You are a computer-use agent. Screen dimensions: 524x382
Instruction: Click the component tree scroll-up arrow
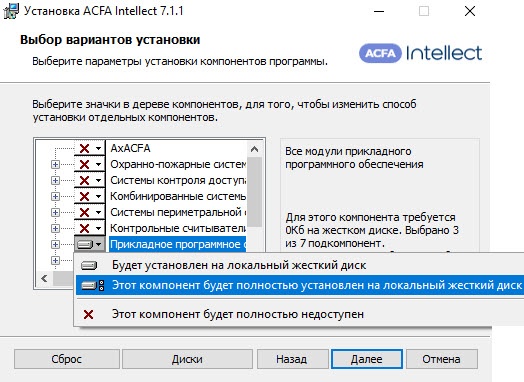[x=254, y=149]
